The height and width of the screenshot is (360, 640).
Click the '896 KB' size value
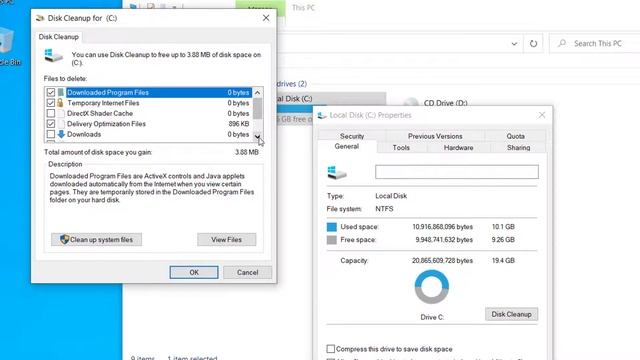click(x=239, y=124)
